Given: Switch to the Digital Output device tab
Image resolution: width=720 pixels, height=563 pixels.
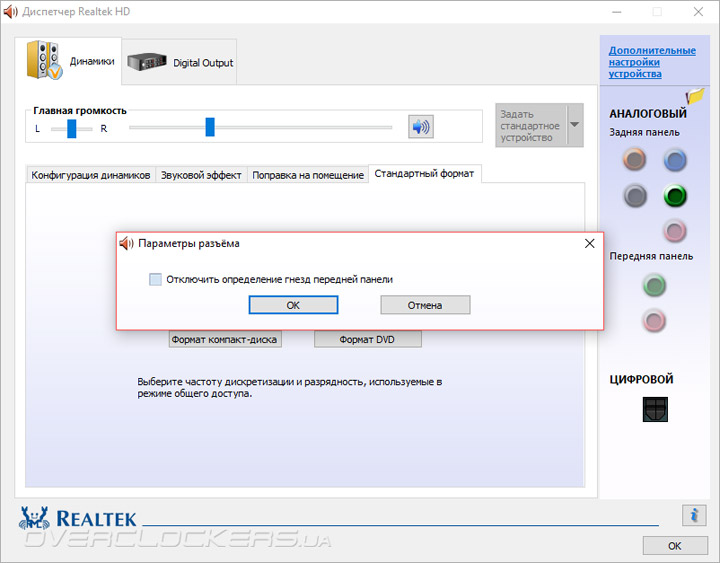Looking at the screenshot, I should click(x=180, y=62).
